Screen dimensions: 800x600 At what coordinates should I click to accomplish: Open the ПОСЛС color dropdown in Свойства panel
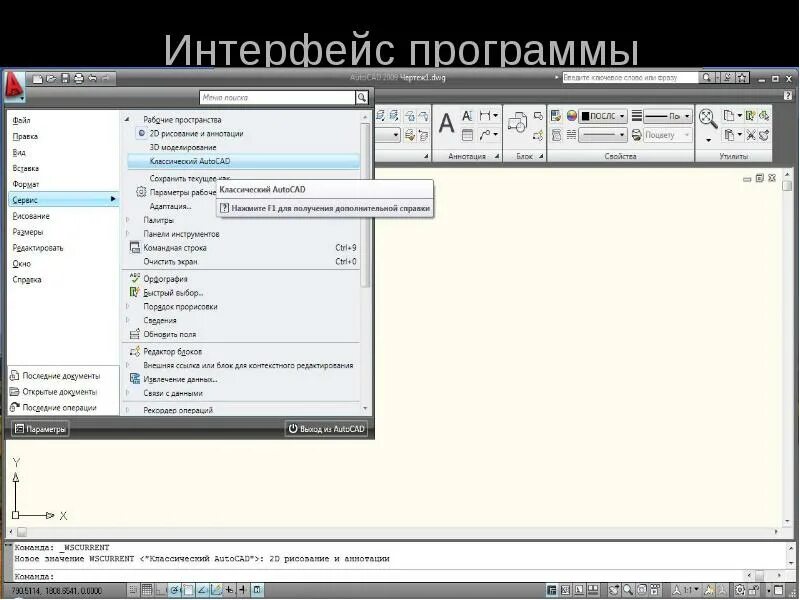tap(622, 116)
